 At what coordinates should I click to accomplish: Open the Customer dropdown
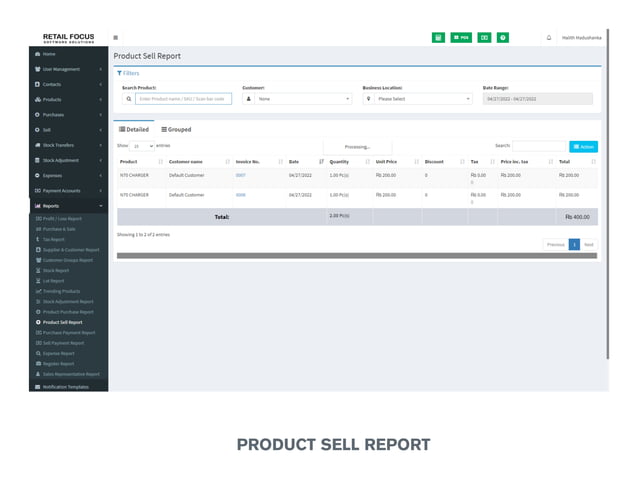pos(303,99)
